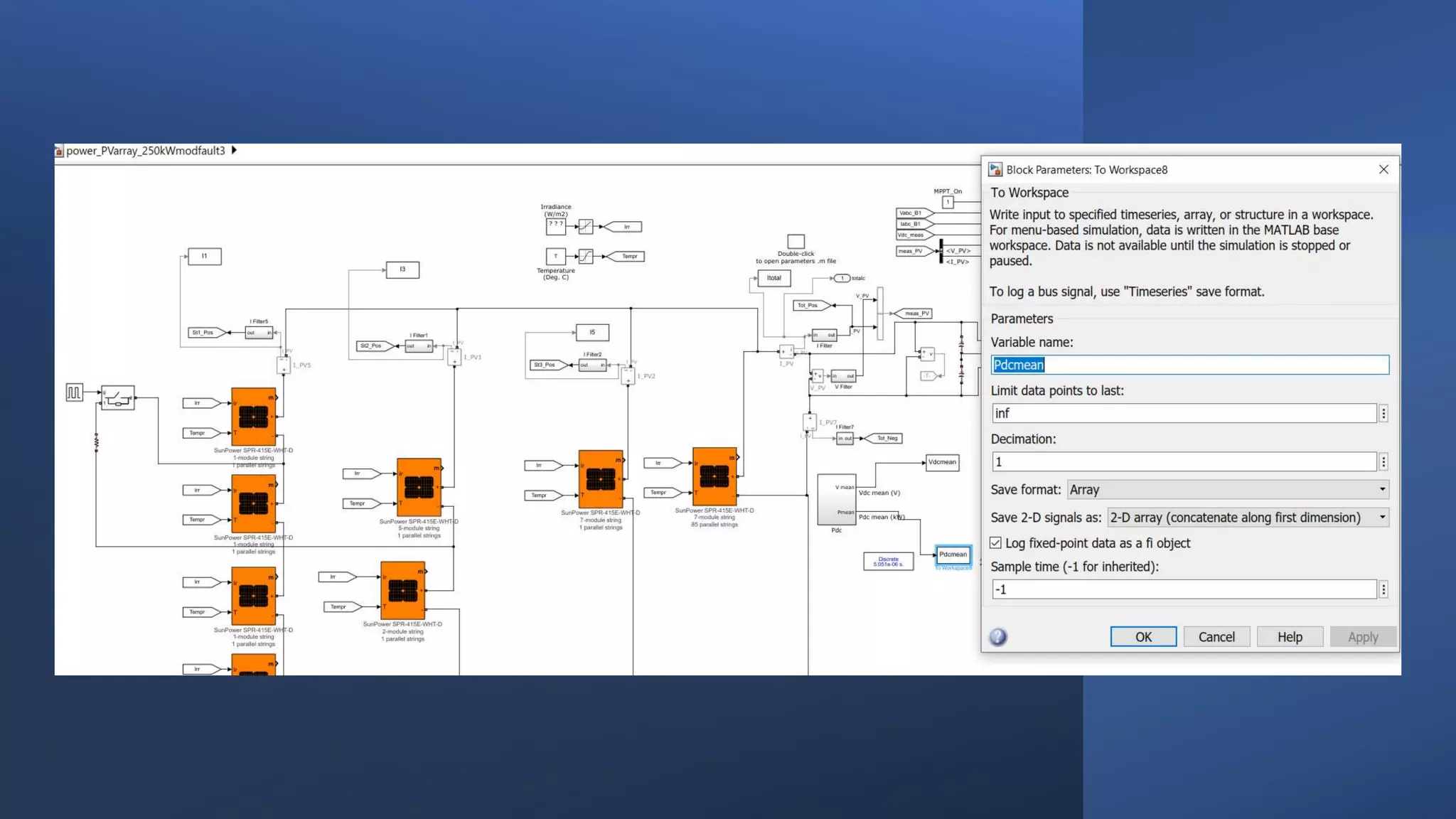This screenshot has width=1456, height=819.
Task: Open options menu beside Decimation field
Action: pos(1383,462)
